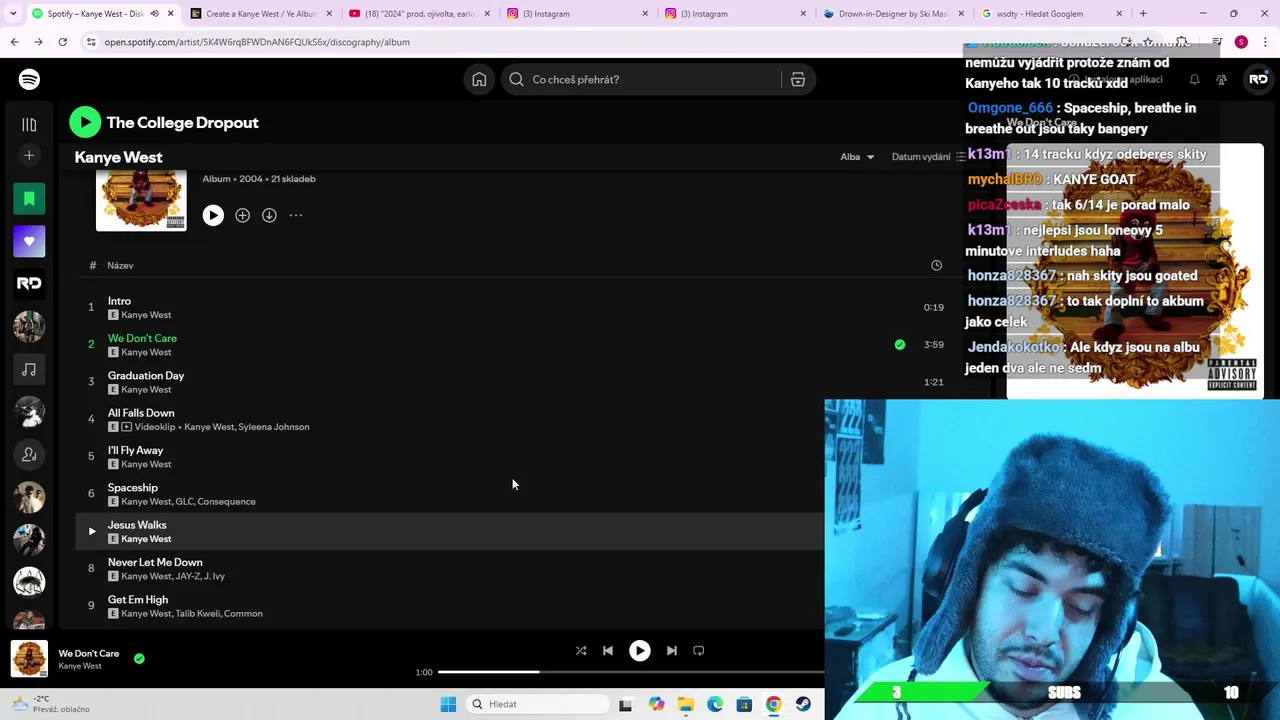
Task: Toggle repeat in player bar
Action: point(698,650)
